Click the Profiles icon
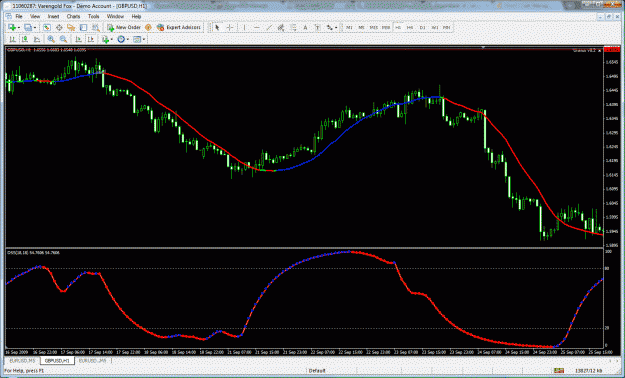This screenshot has height=378, width=625. (x=28, y=28)
